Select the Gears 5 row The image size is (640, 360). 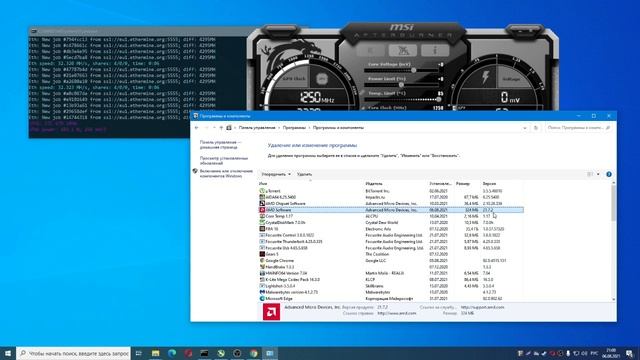tap(391, 254)
